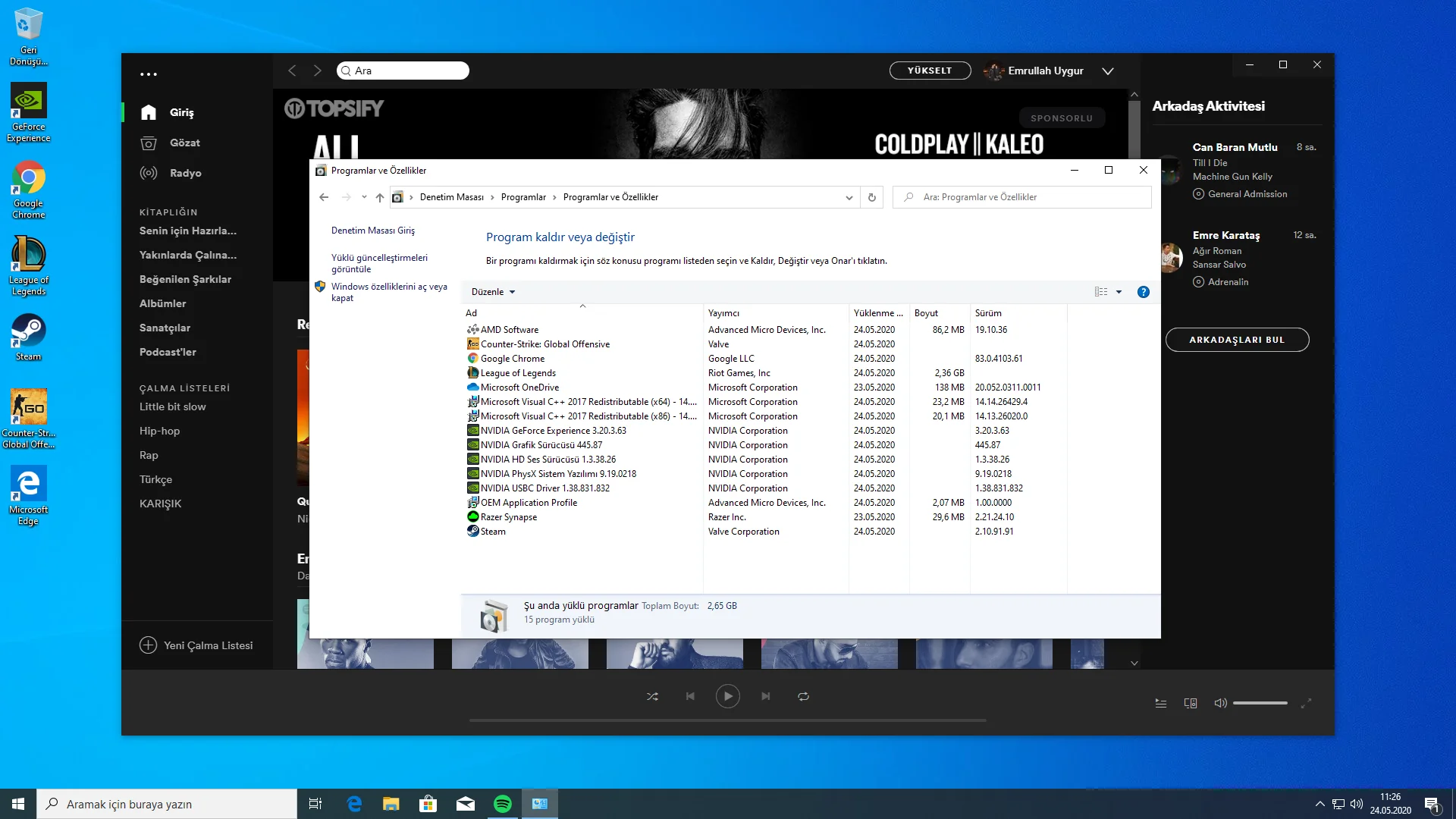Open the Spotify play queue icon
Screen dimensions: 1456x819
(x=1160, y=703)
